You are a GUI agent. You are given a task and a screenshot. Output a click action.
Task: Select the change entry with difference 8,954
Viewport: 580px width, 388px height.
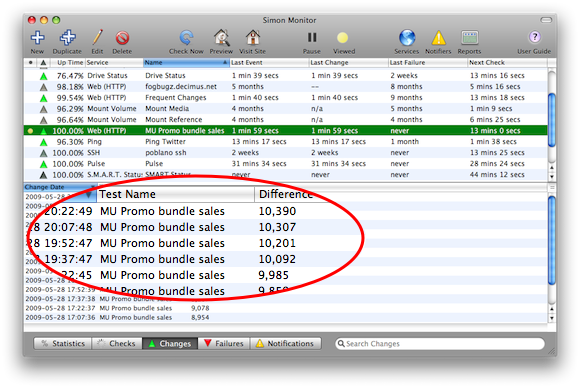pyautogui.click(x=285, y=317)
